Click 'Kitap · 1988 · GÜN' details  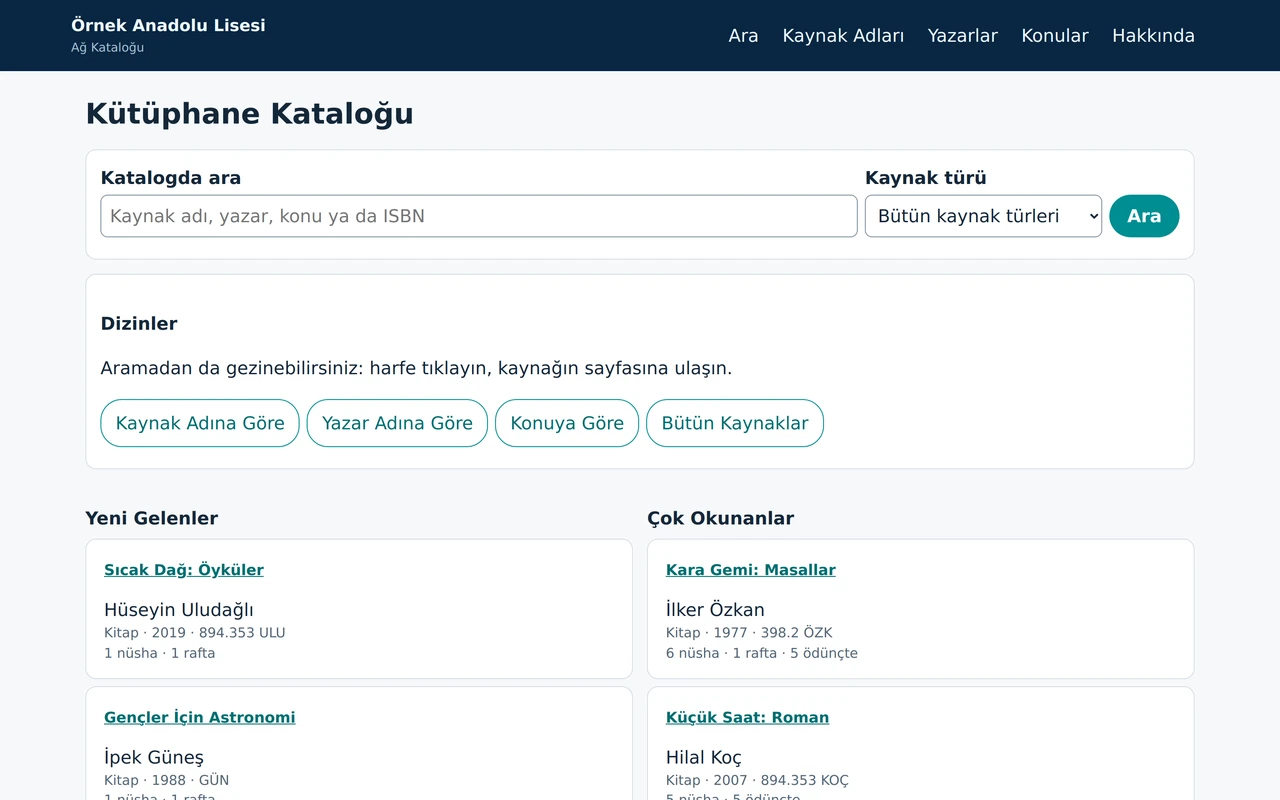click(167, 780)
